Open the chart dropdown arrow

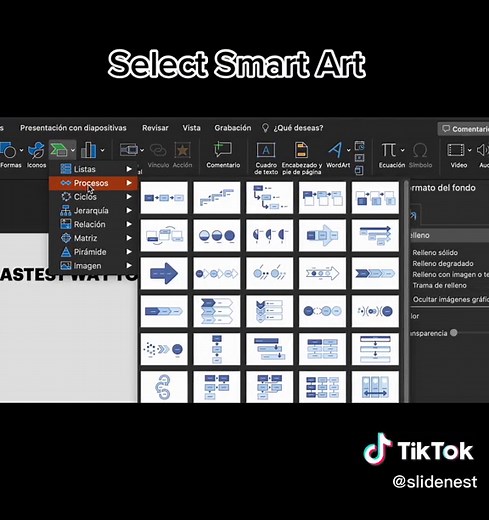click(x=102, y=150)
